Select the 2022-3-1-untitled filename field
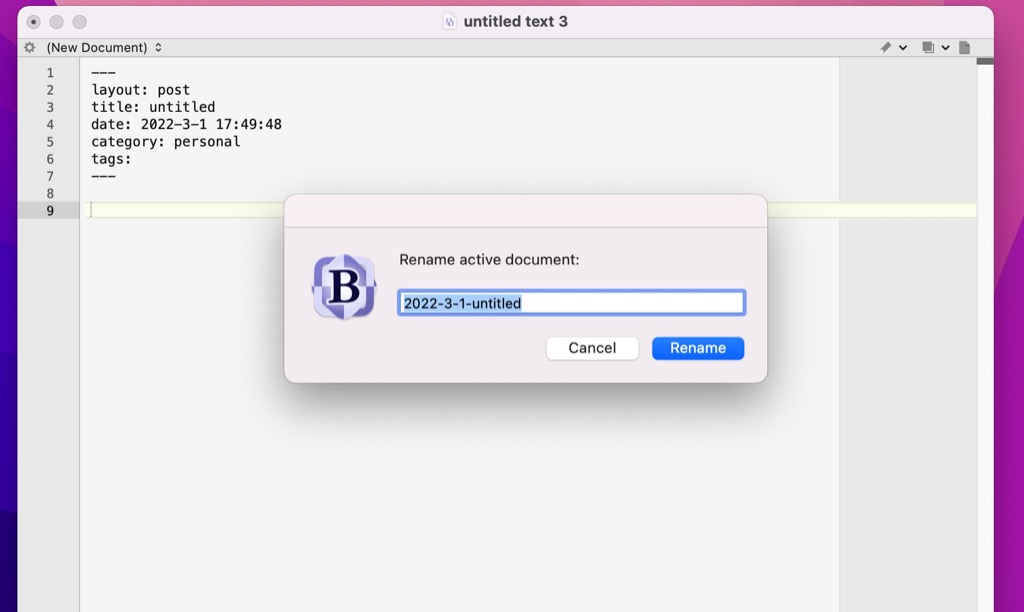Image resolution: width=1024 pixels, height=612 pixels. [571, 301]
